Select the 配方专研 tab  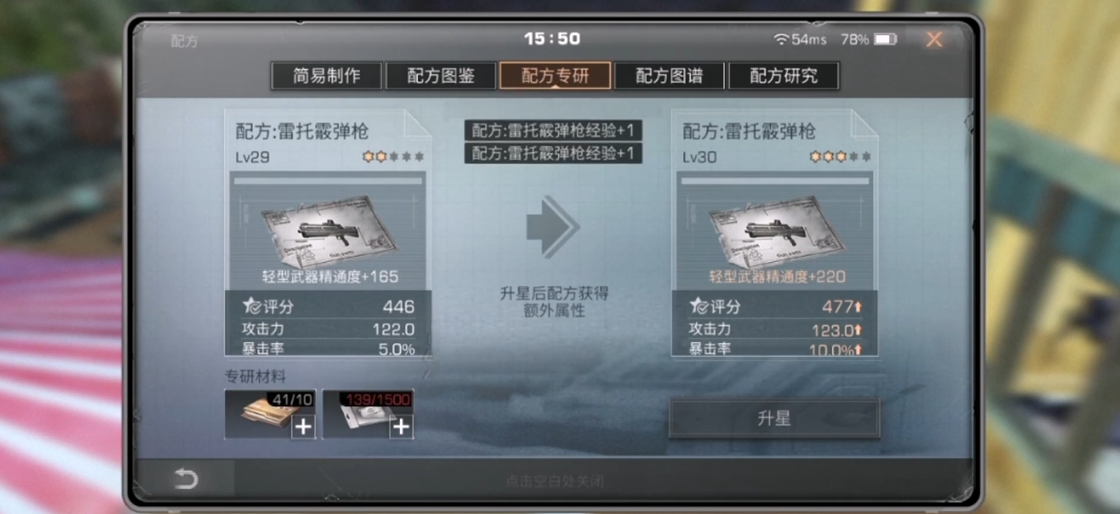point(555,76)
